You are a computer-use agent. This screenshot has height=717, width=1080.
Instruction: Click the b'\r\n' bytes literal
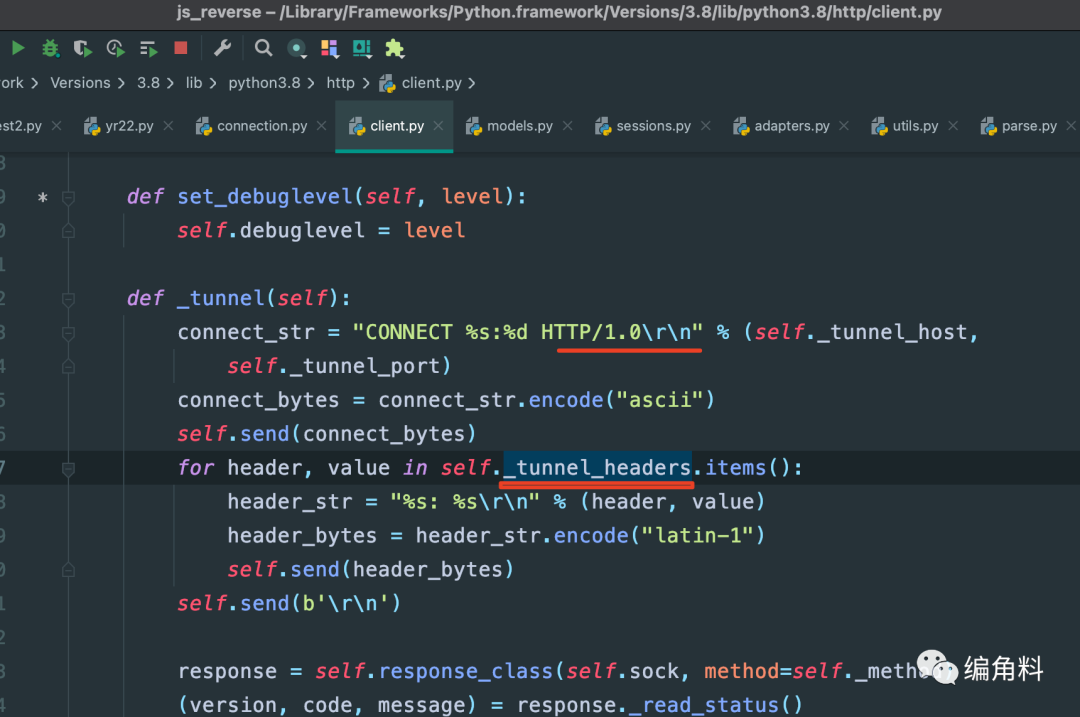tap(346, 604)
